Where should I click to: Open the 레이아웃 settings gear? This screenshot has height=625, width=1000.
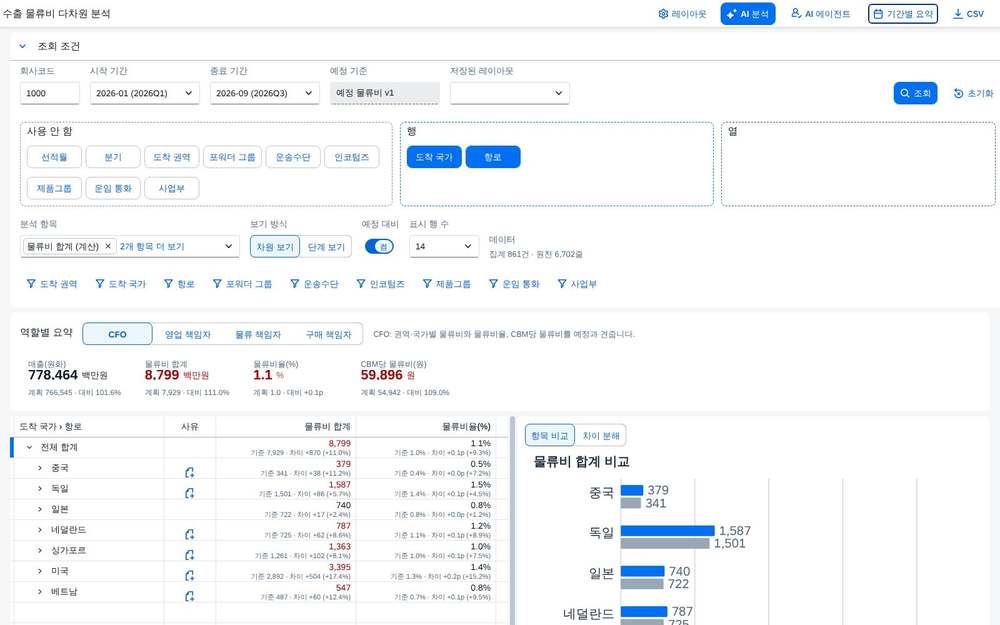(x=682, y=14)
